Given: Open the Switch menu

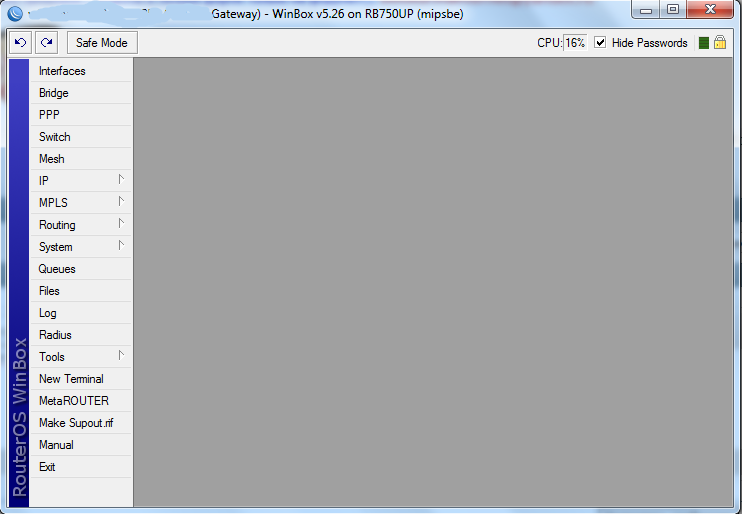Looking at the screenshot, I should pyautogui.click(x=81, y=137).
